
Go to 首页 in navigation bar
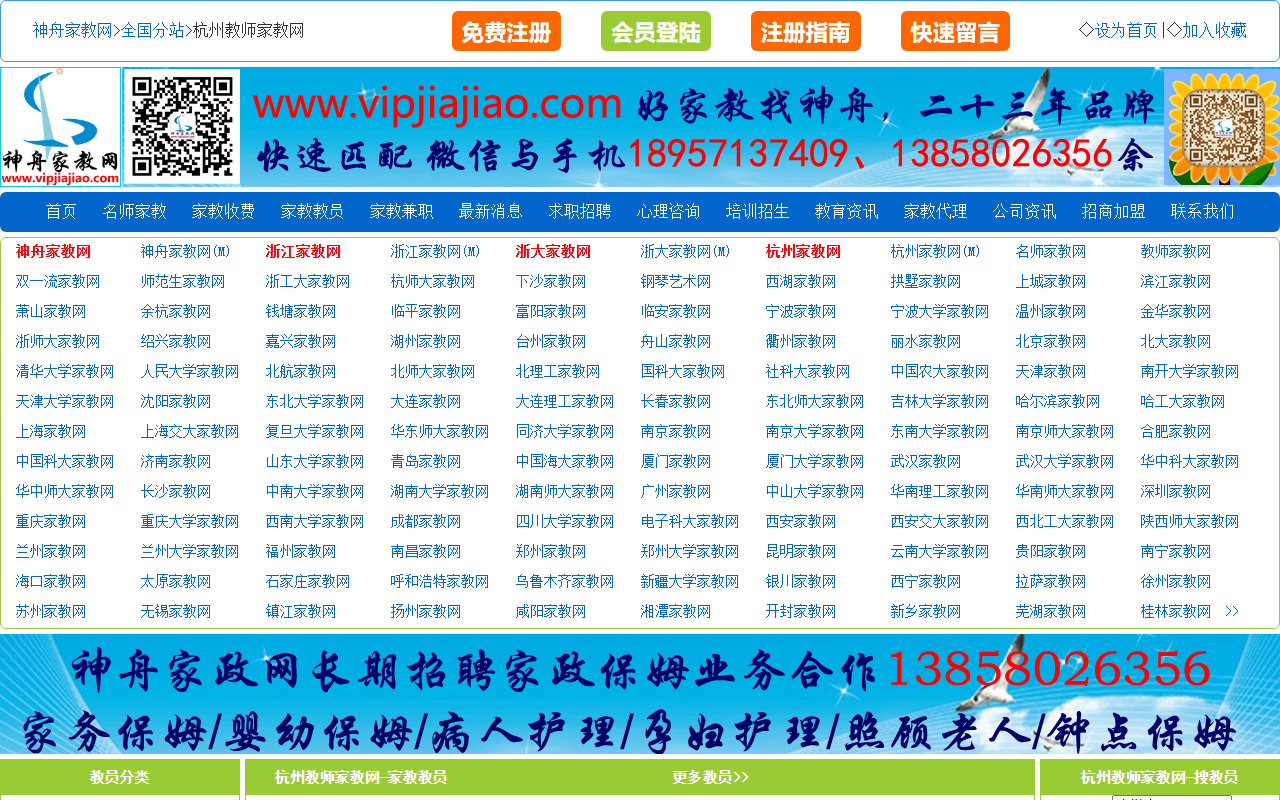tap(61, 211)
